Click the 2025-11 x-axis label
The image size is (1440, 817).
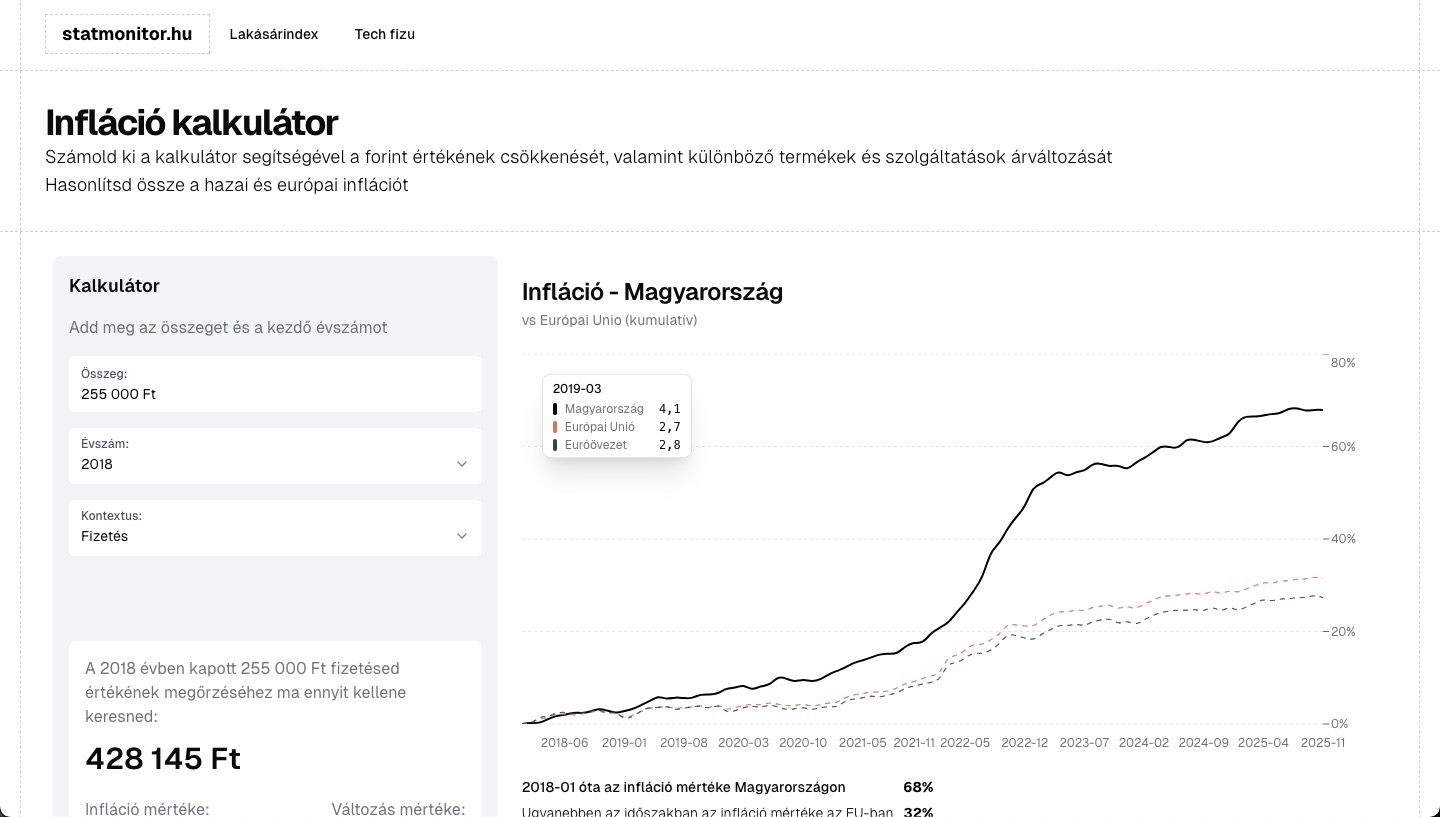[1322, 743]
